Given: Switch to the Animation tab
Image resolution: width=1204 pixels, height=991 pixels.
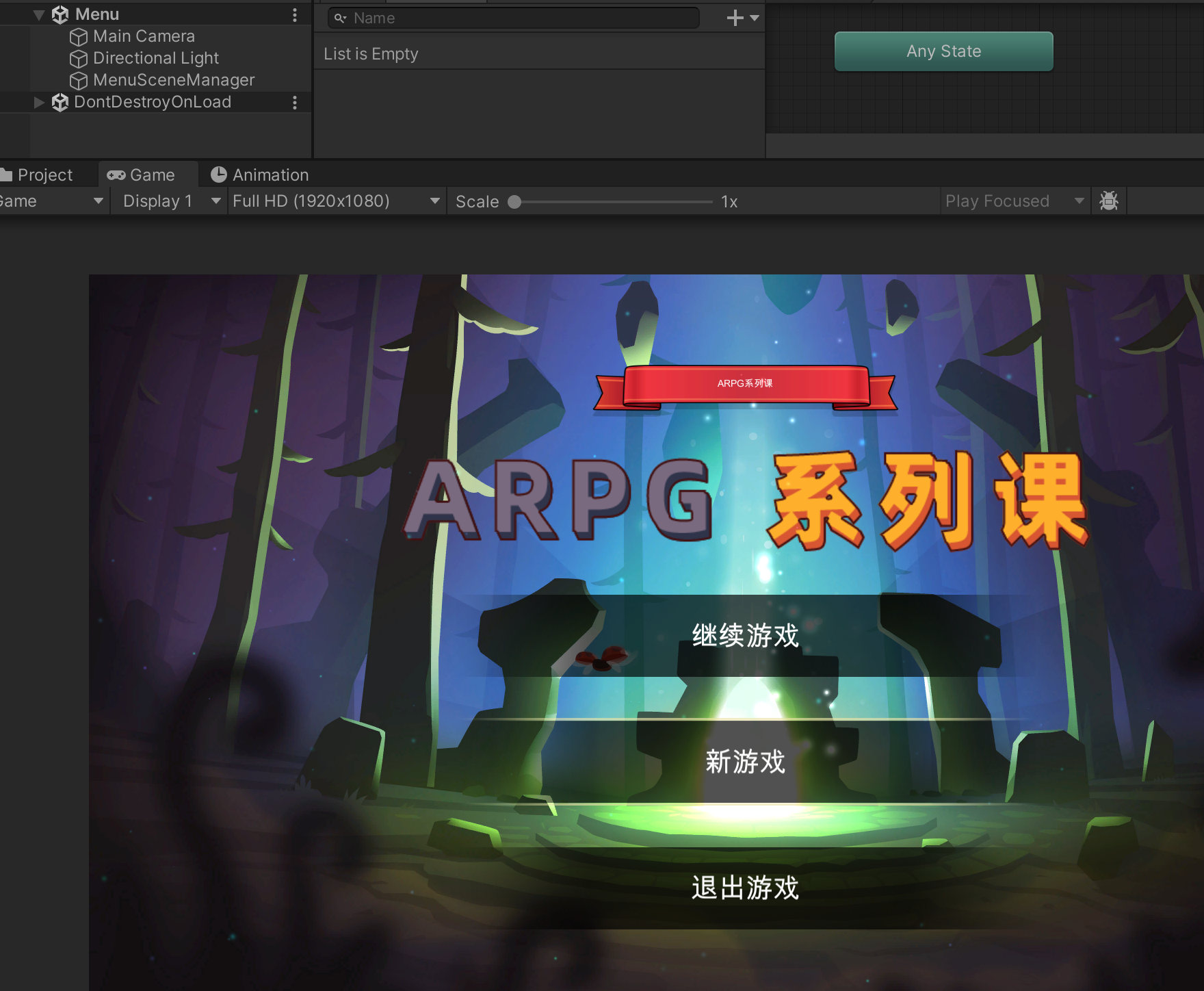Looking at the screenshot, I should tap(260, 175).
